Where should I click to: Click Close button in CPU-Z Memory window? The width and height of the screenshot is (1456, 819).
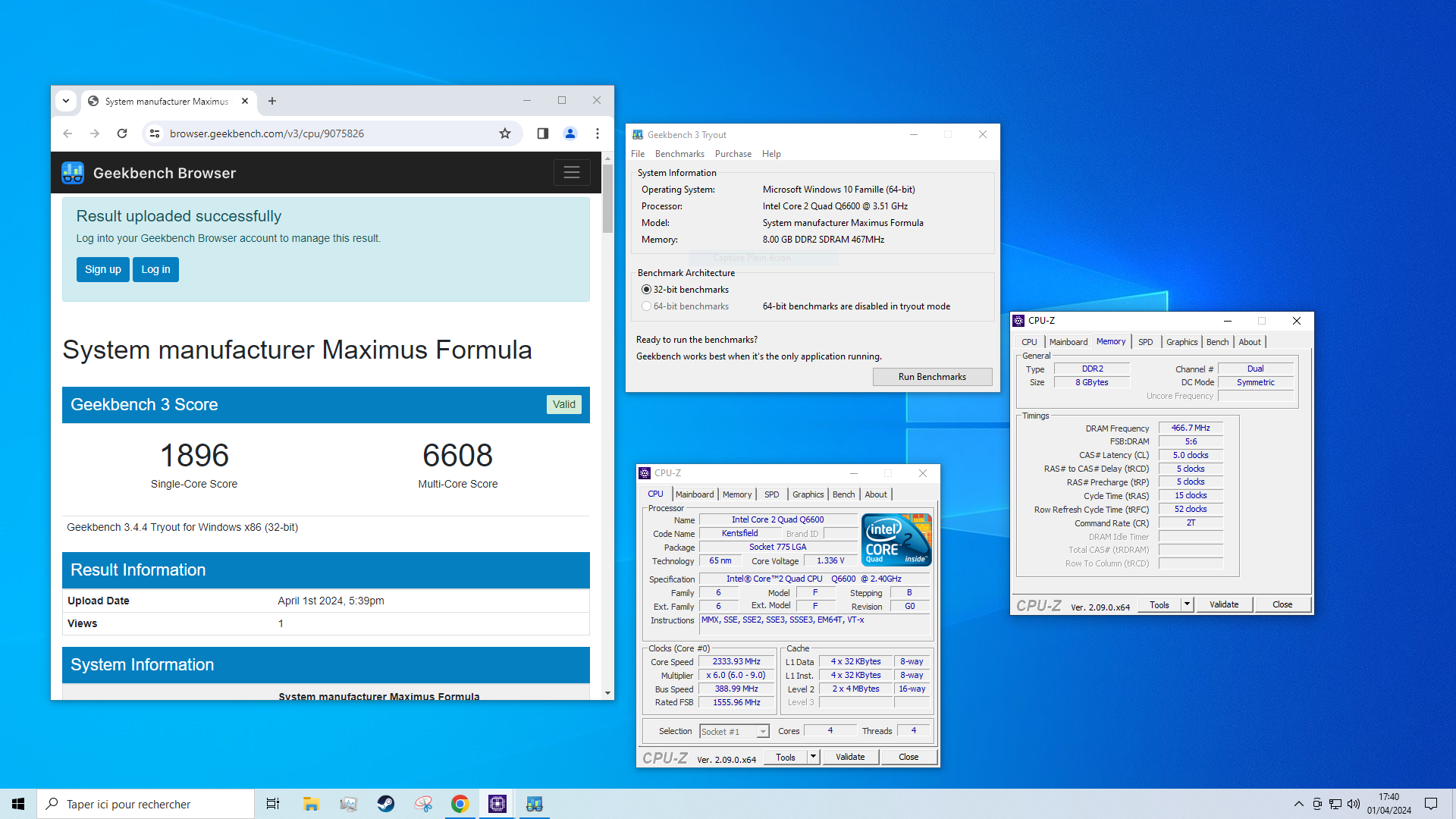coord(1282,604)
